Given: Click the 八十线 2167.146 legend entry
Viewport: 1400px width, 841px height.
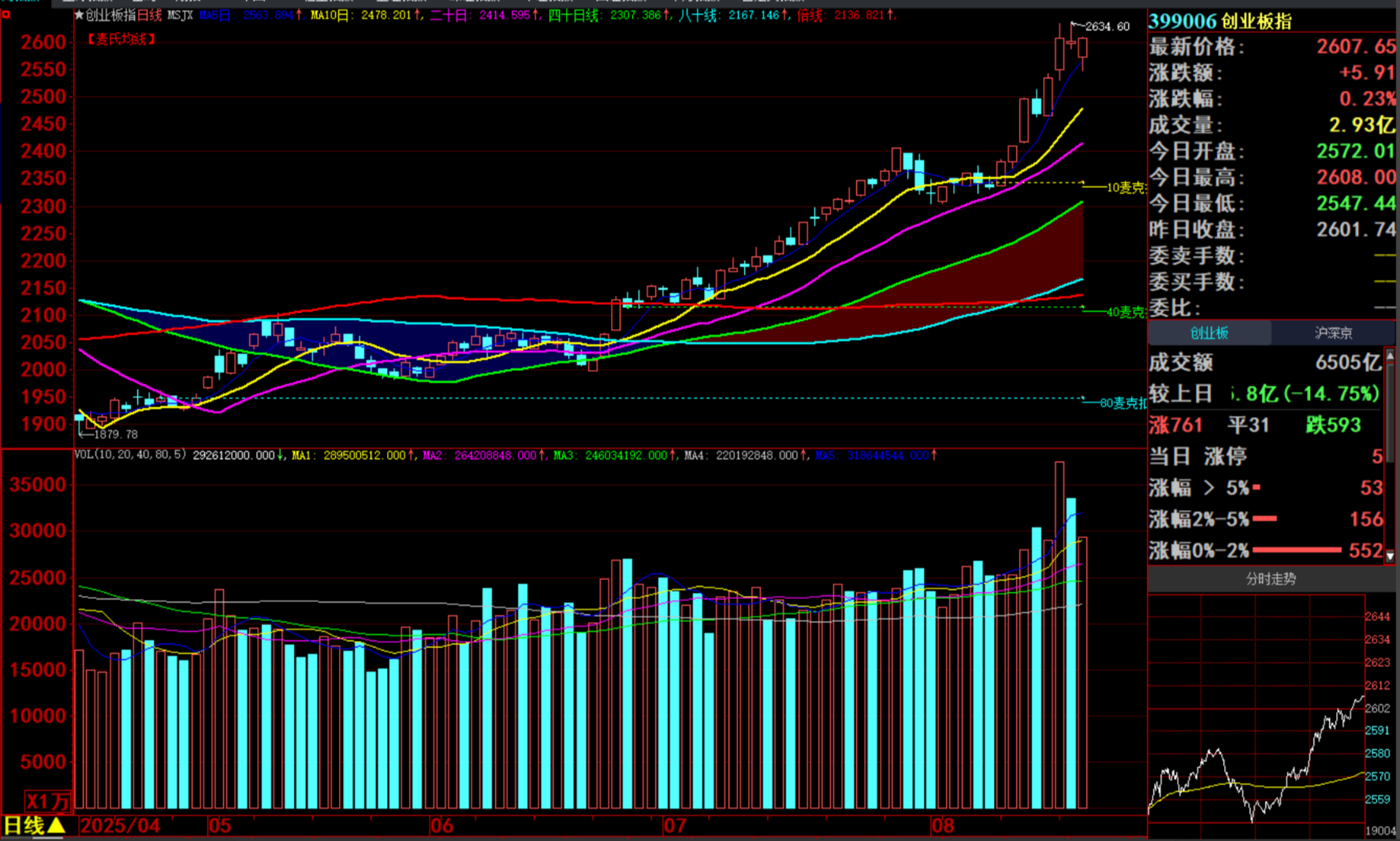Looking at the screenshot, I should (733, 15).
